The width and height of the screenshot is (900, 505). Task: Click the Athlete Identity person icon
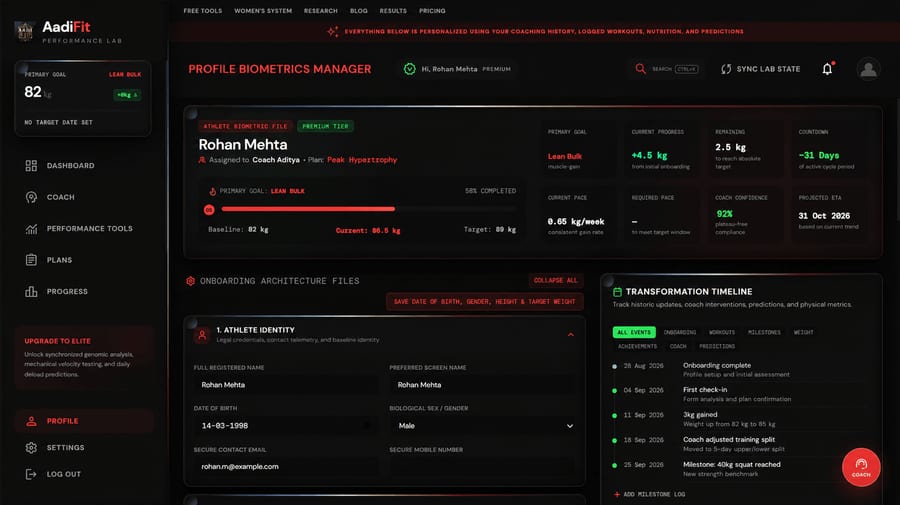coord(202,335)
